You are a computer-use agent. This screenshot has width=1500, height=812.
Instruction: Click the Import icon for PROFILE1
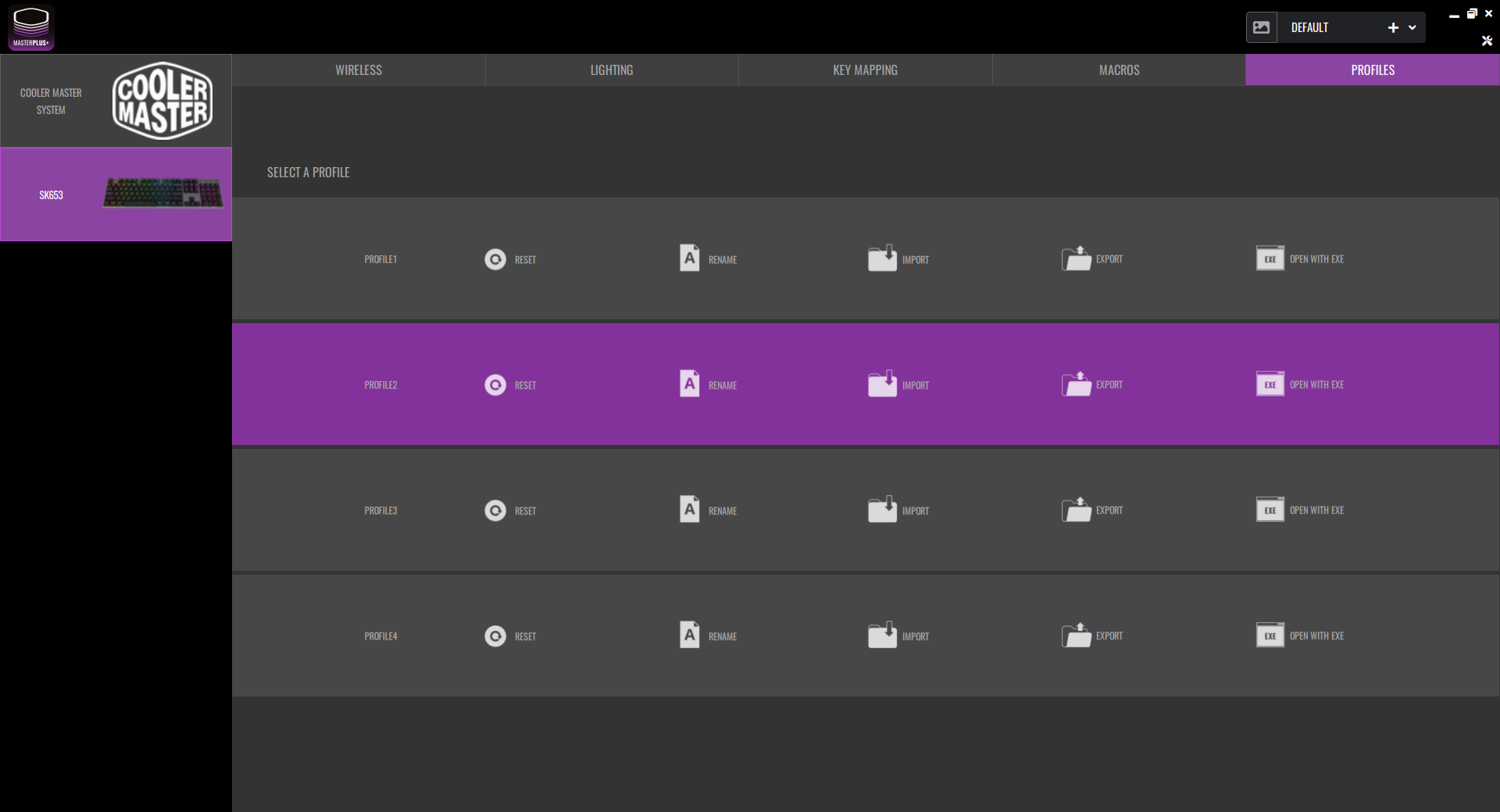(x=883, y=258)
